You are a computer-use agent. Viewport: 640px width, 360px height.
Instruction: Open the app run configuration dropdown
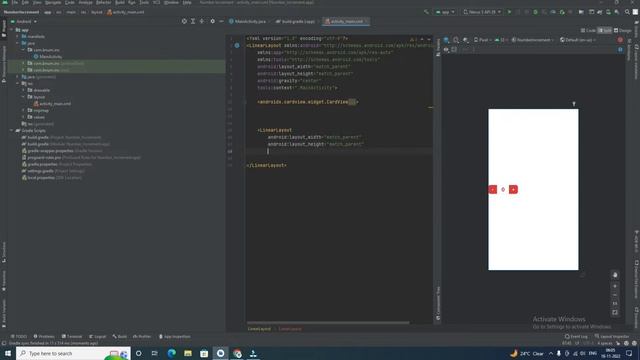point(445,12)
